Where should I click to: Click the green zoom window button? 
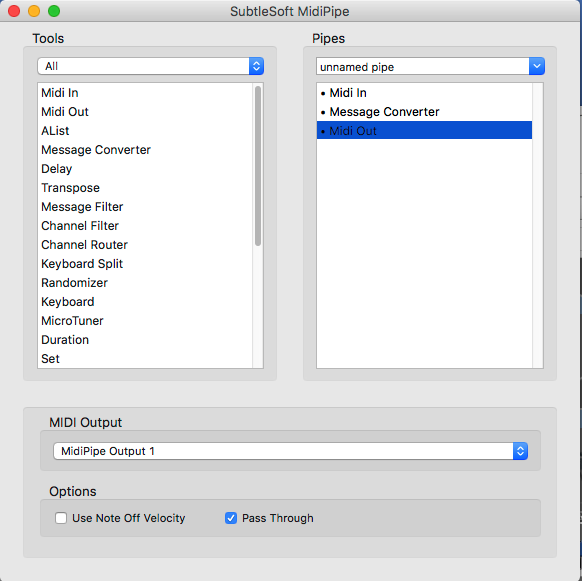point(54,11)
